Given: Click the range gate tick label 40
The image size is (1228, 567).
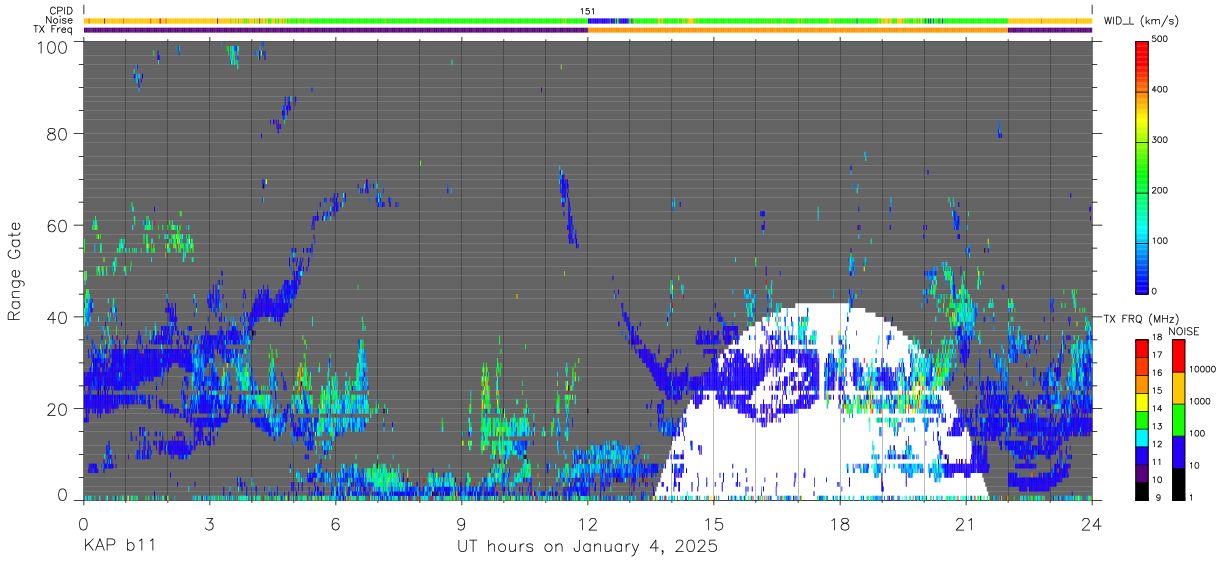Looking at the screenshot, I should [58, 317].
